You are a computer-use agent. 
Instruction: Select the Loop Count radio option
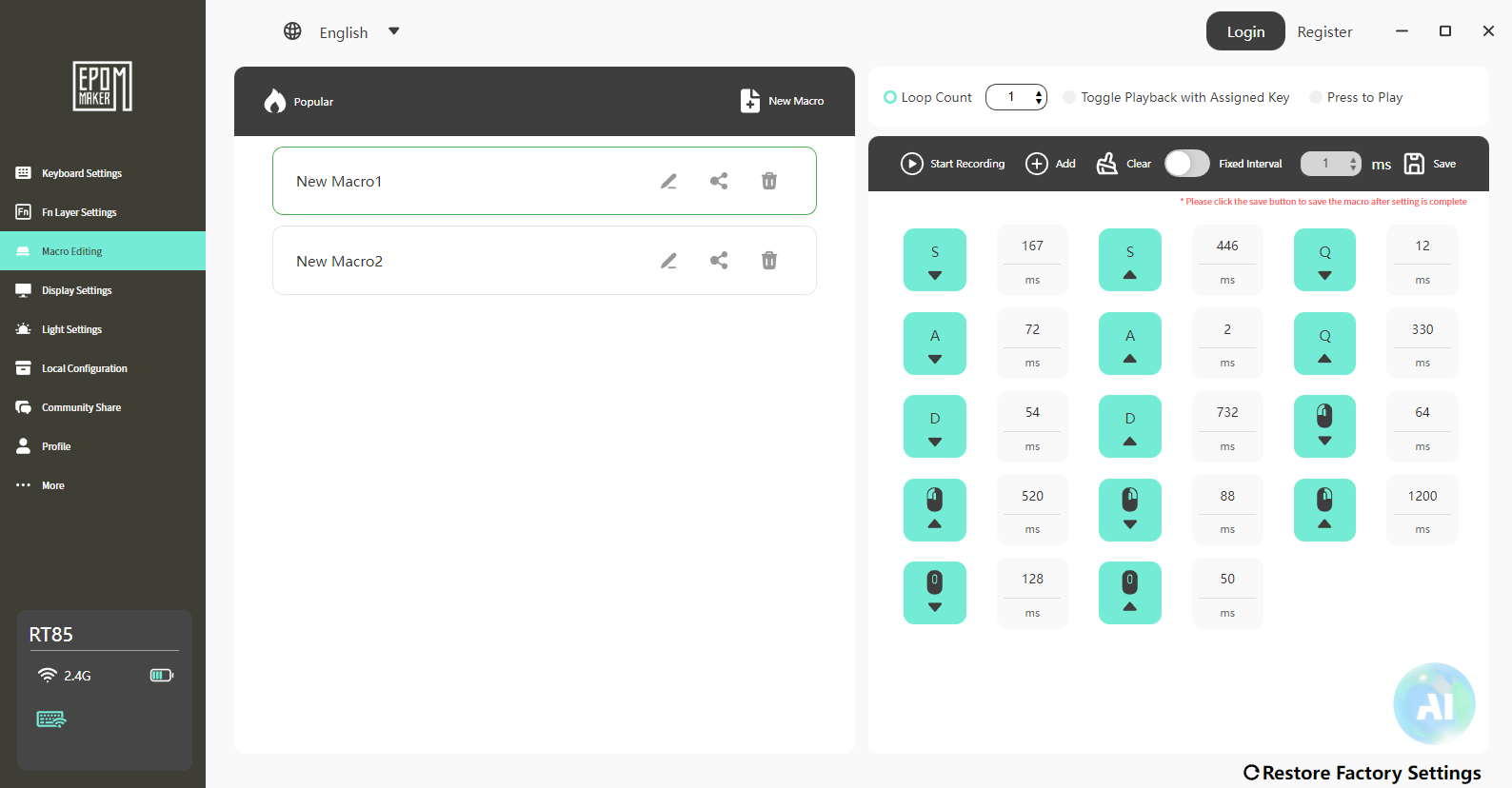point(890,97)
